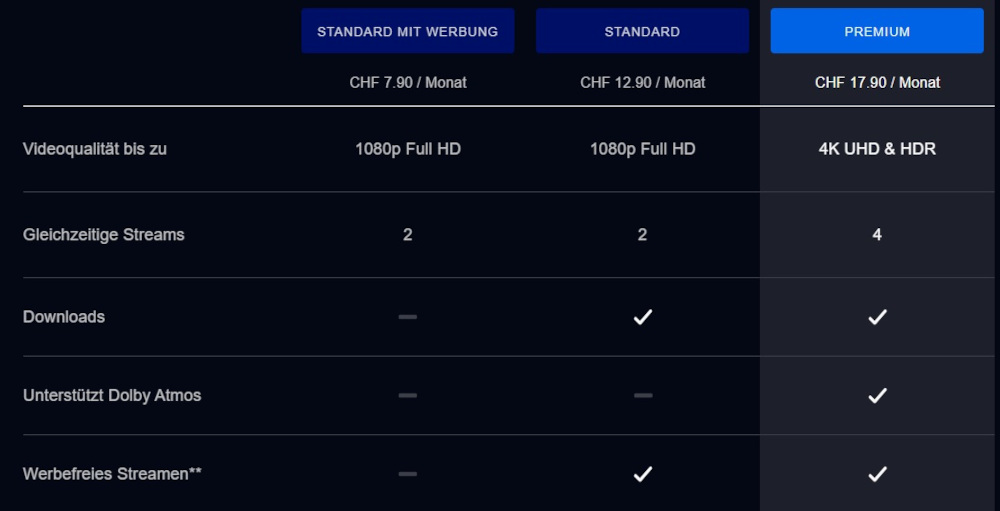Click the CHF 7.90 / Monat price
This screenshot has height=511, width=1000.
click(x=408, y=82)
